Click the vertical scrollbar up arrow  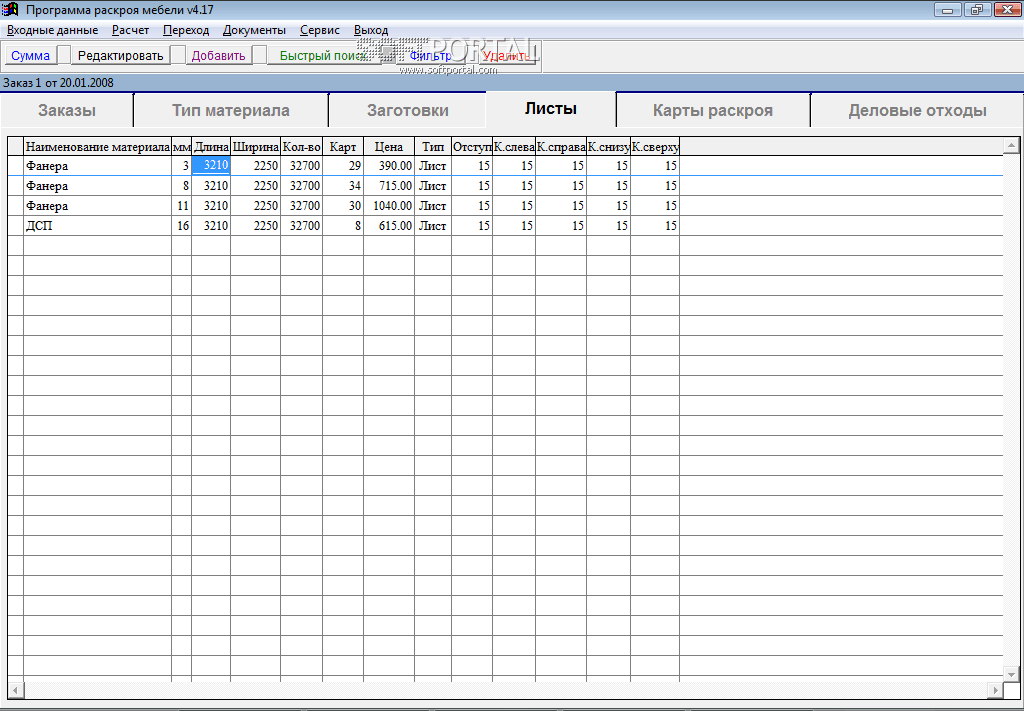tap(1012, 145)
